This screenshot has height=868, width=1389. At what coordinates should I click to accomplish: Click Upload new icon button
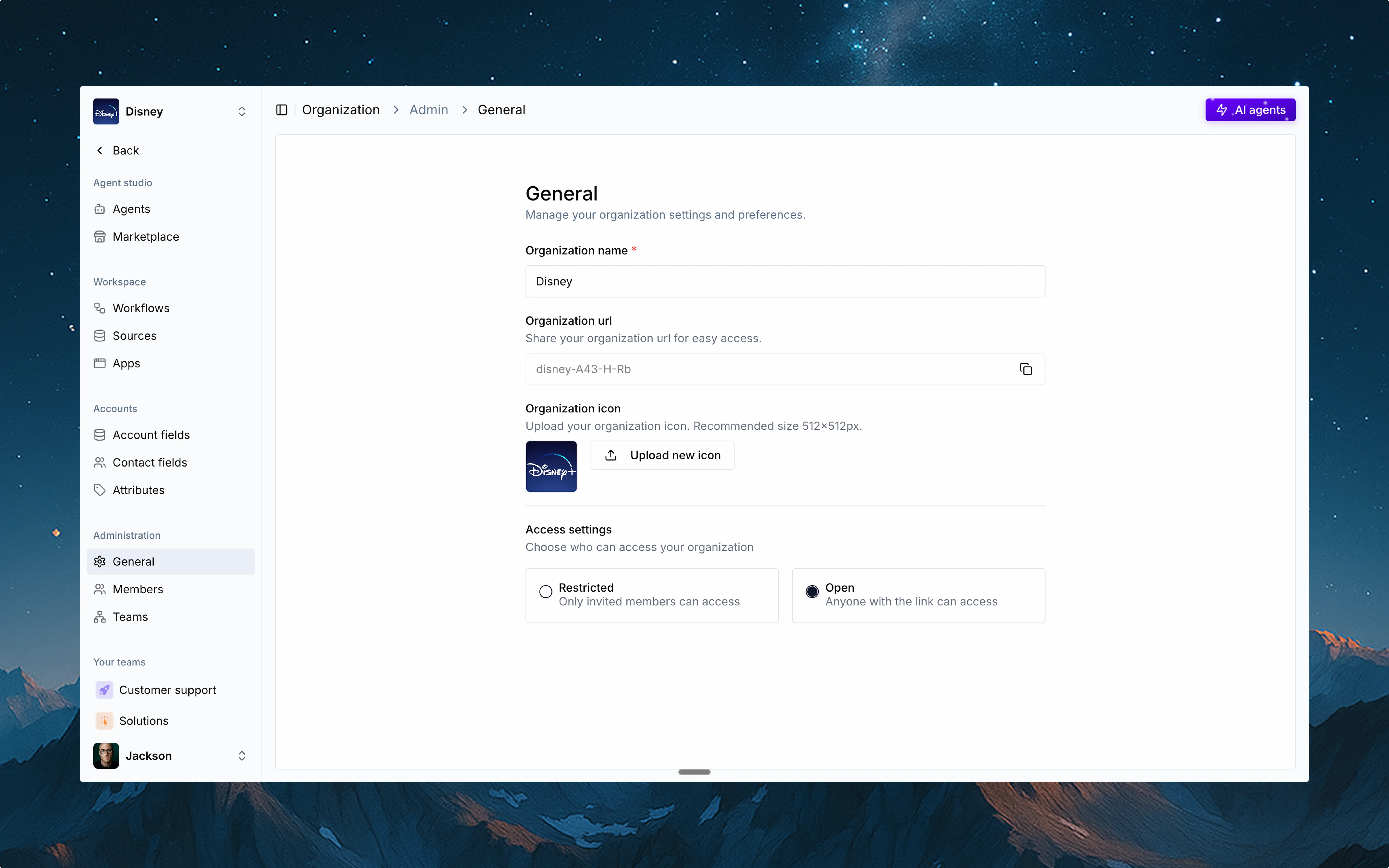tap(662, 455)
